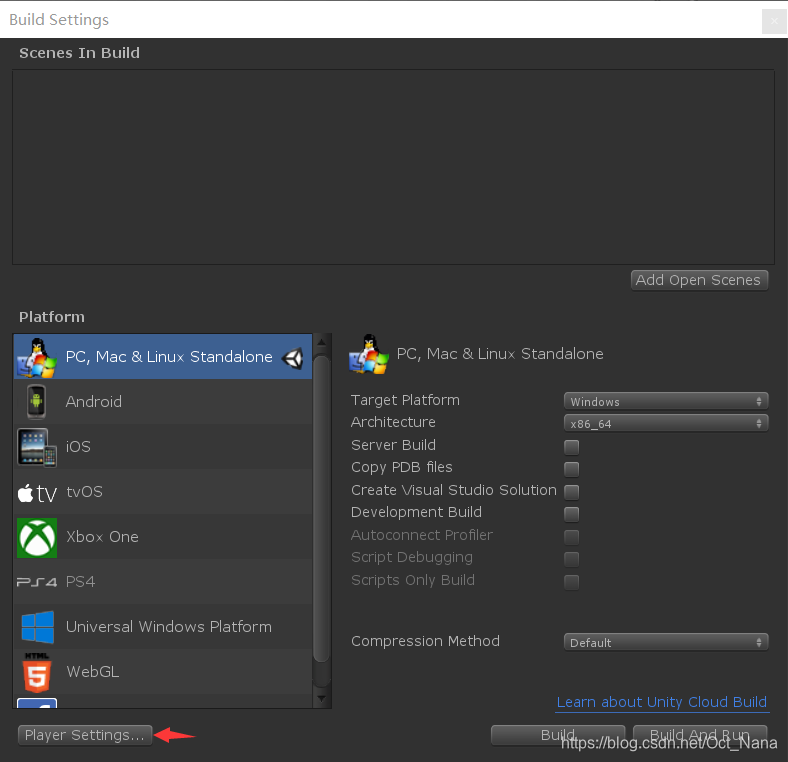Click the platform list scrollbar thumb

click(x=322, y=508)
